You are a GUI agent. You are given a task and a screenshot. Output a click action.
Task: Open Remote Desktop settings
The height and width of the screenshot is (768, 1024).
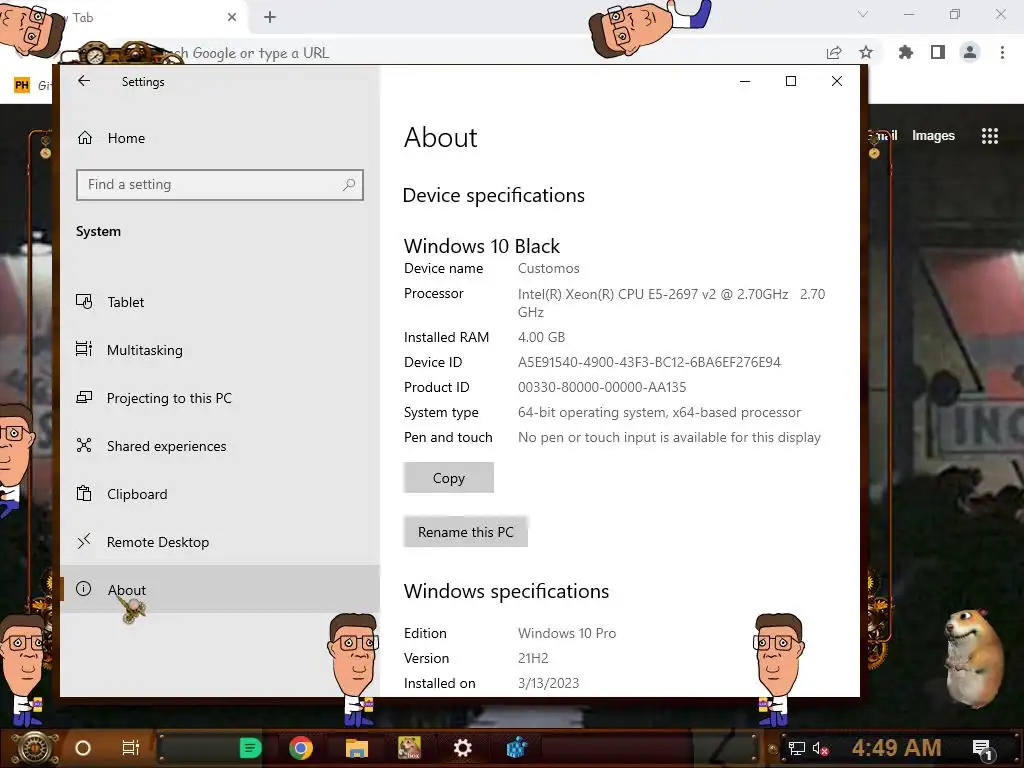(x=219, y=542)
